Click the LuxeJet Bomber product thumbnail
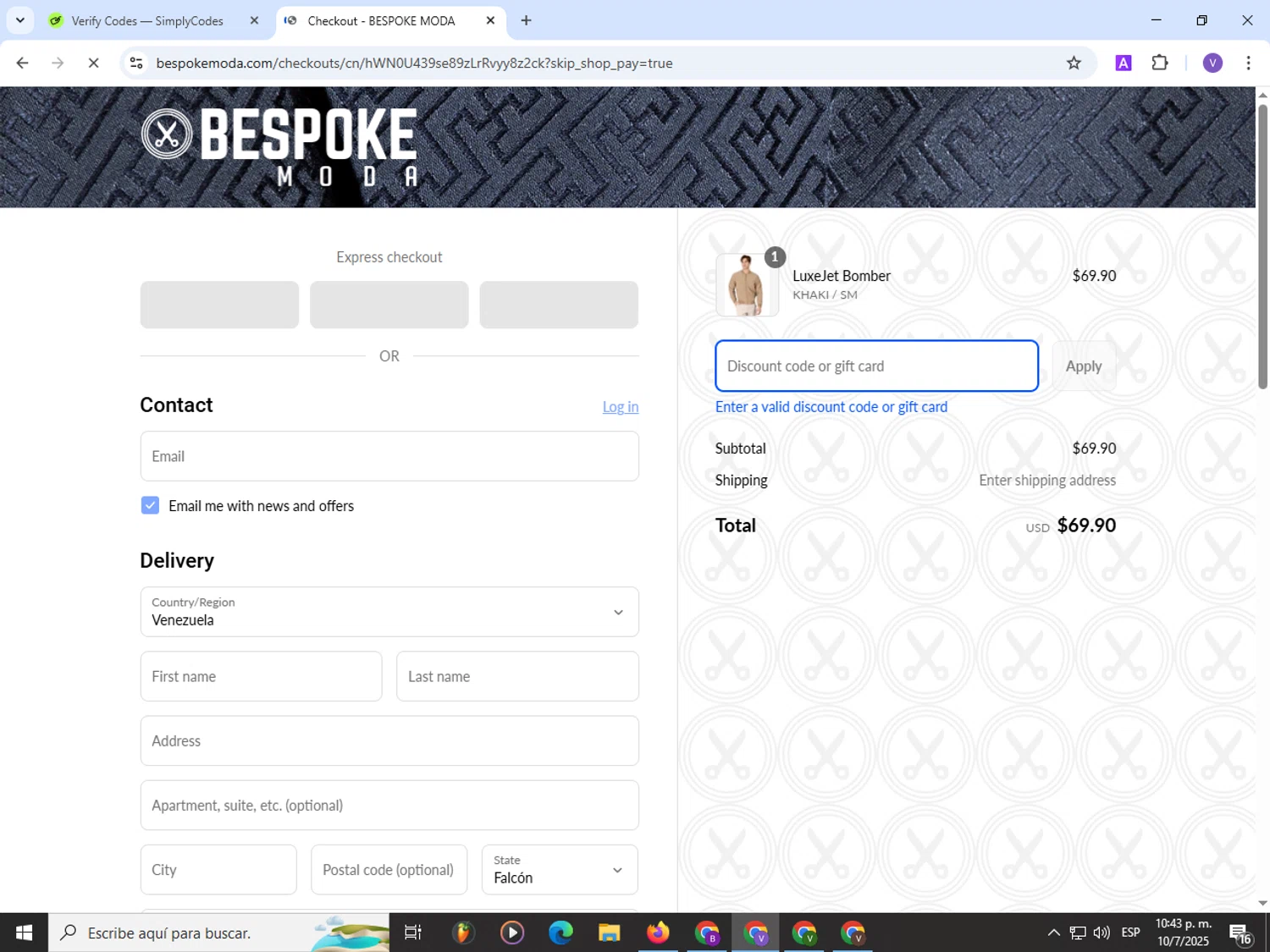The image size is (1270, 952). click(x=747, y=285)
